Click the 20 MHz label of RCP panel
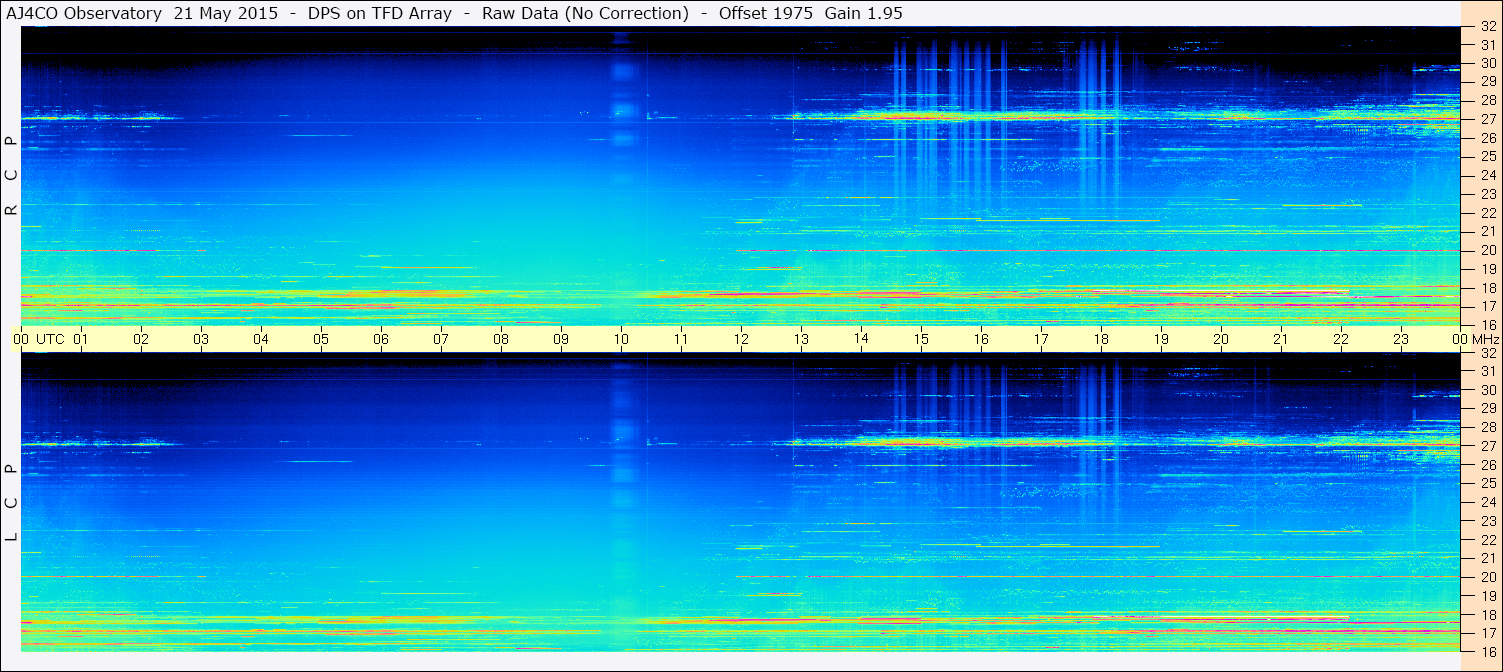This screenshot has width=1503, height=672. click(1488, 250)
